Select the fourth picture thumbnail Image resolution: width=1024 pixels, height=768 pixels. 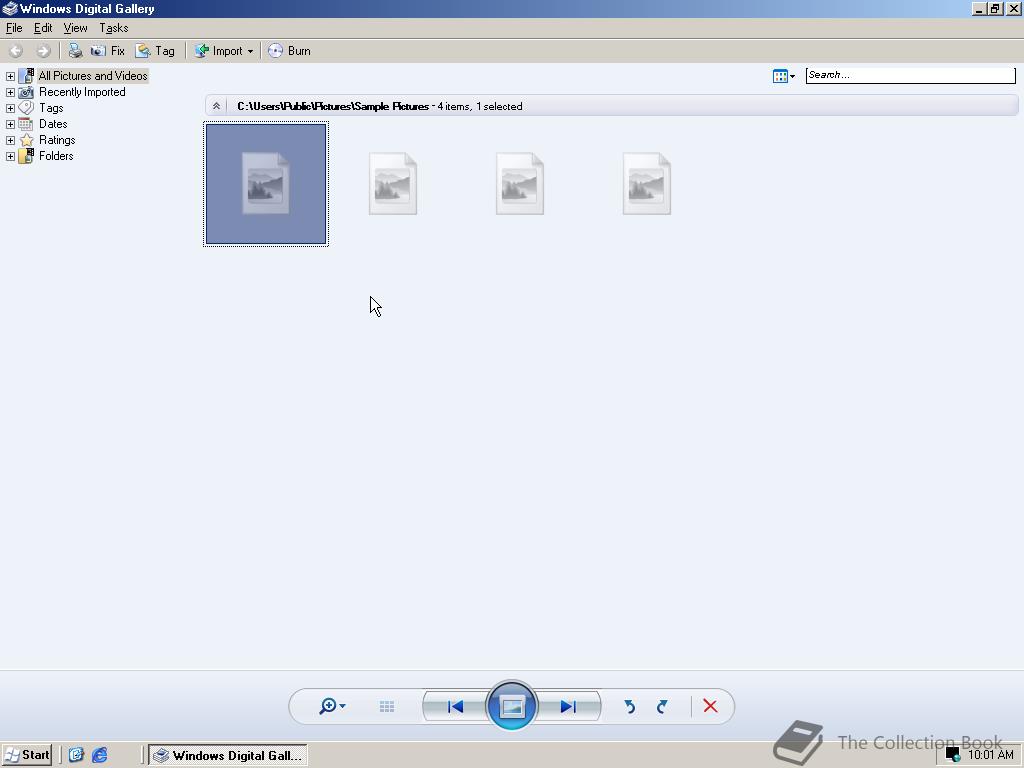tap(647, 184)
